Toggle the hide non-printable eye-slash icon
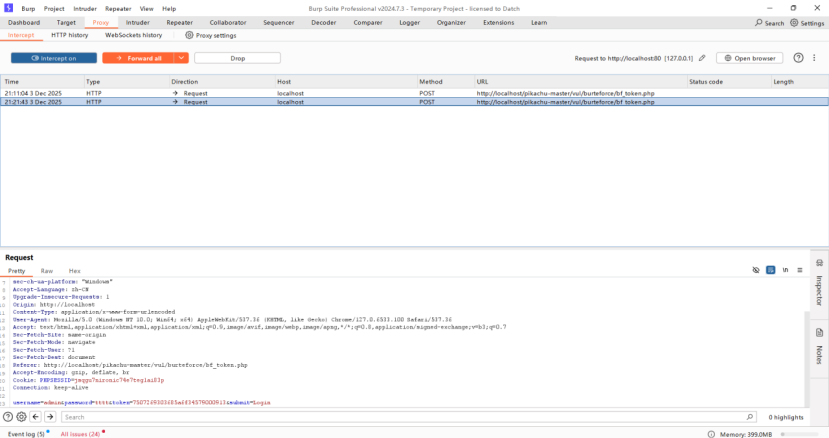Screen dimensions: 829x438 coord(756,270)
